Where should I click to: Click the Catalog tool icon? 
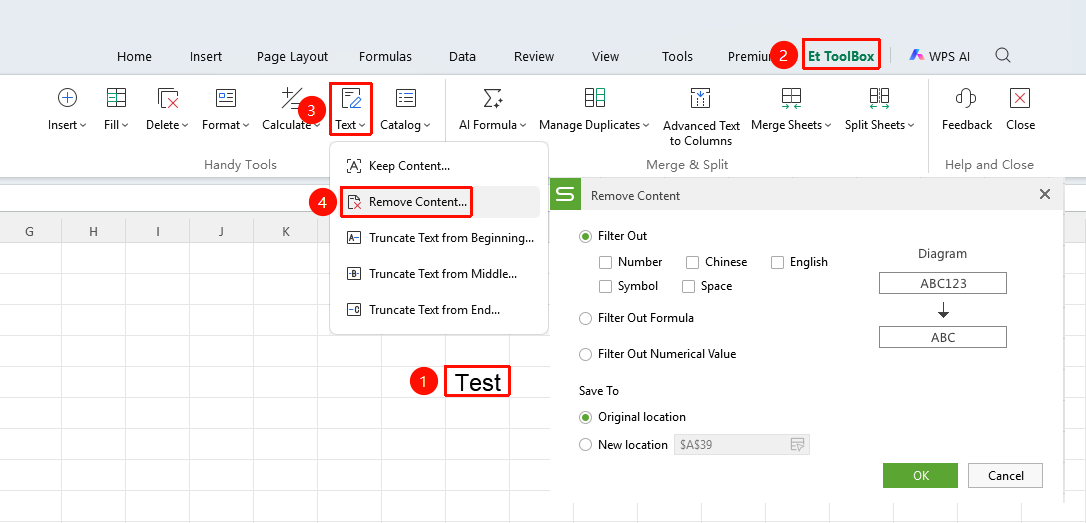[405, 98]
